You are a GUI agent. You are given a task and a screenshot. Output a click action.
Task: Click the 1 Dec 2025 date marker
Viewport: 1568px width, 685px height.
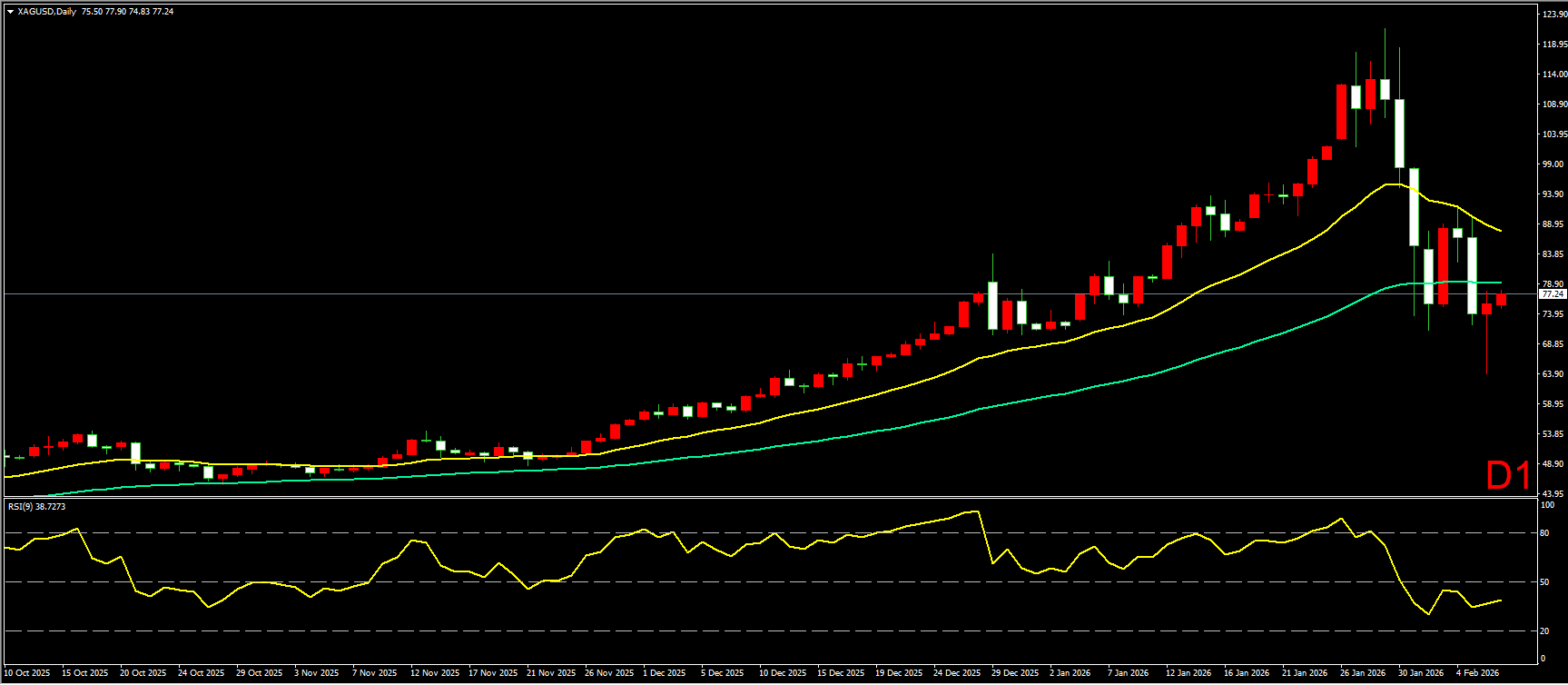[664, 673]
